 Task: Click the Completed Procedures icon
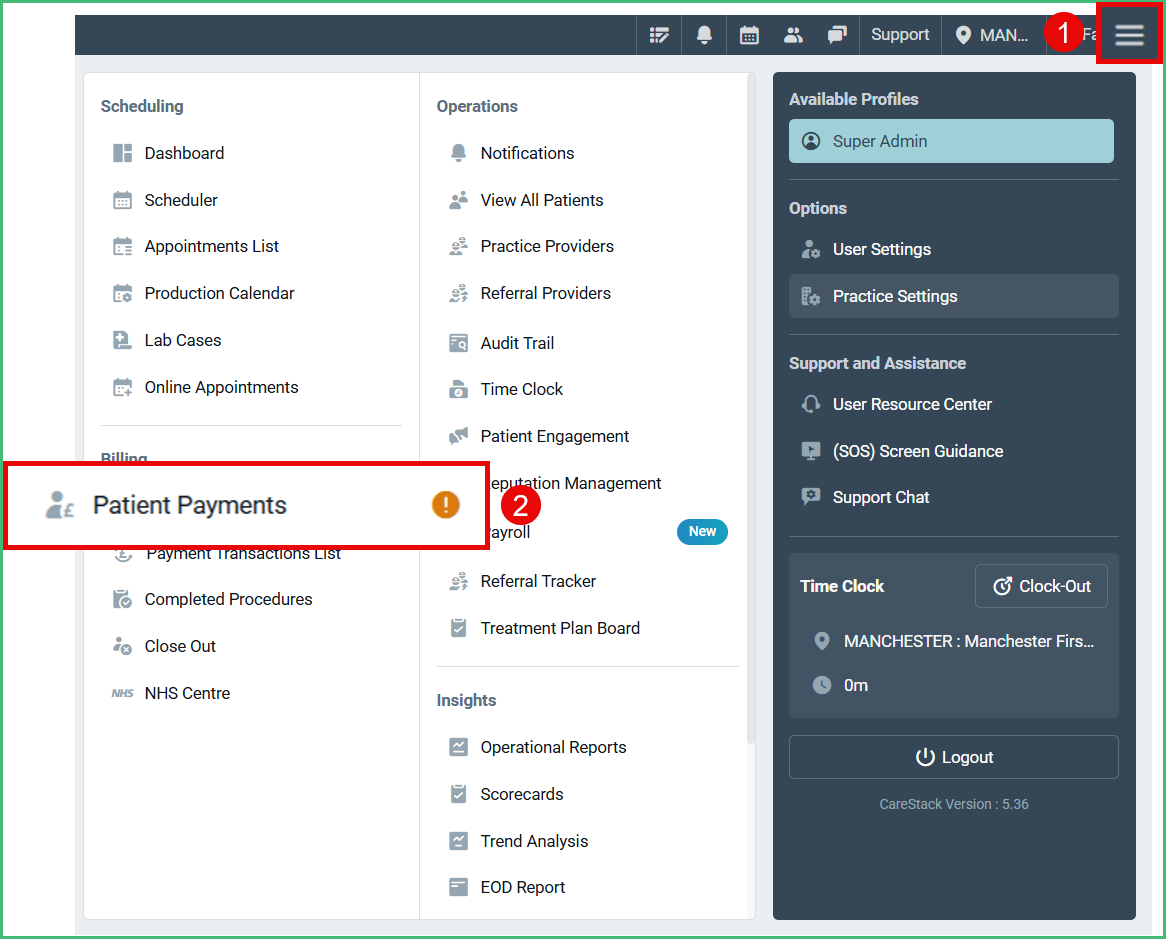[x=122, y=599]
